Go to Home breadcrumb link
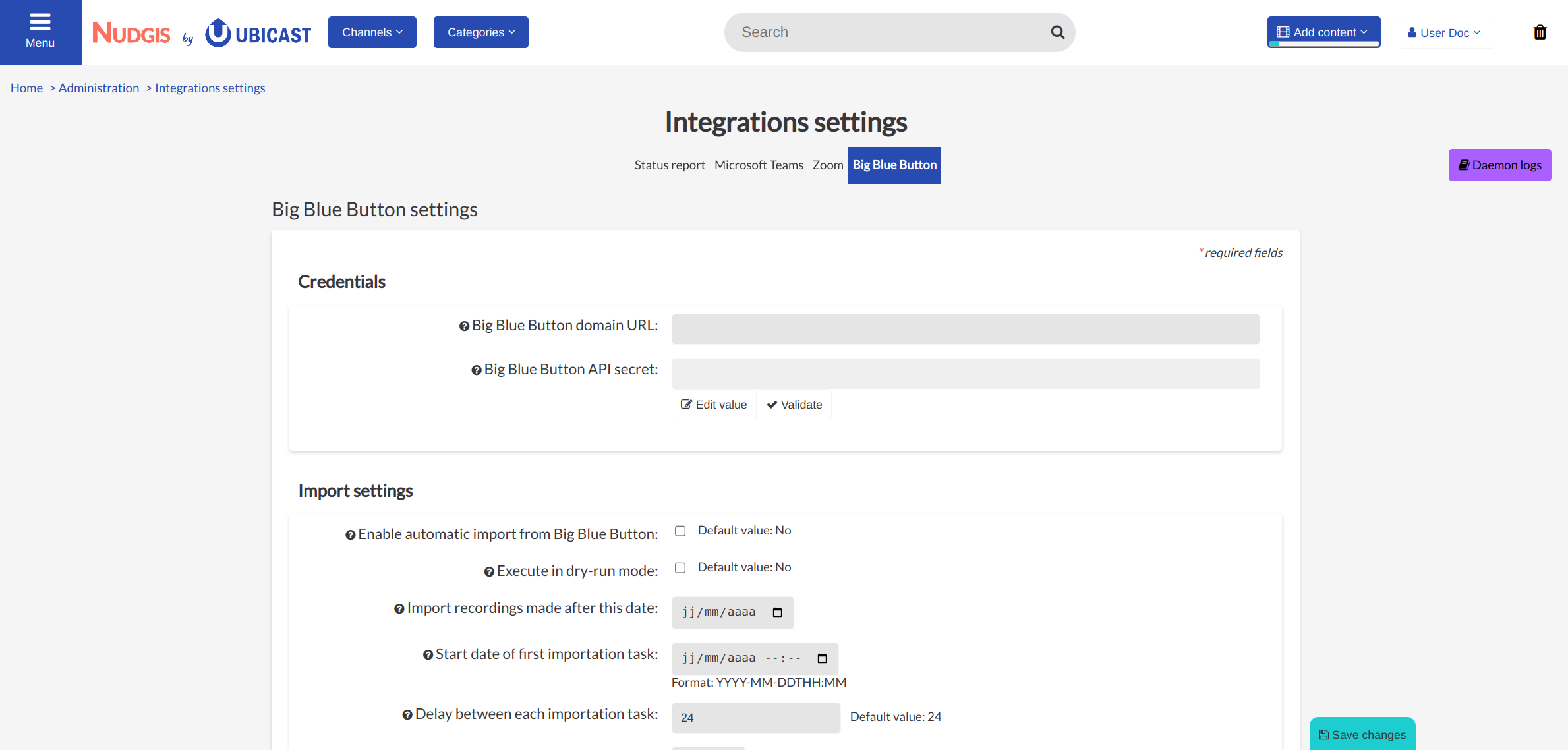Viewport: 1568px width, 750px height. point(26,88)
